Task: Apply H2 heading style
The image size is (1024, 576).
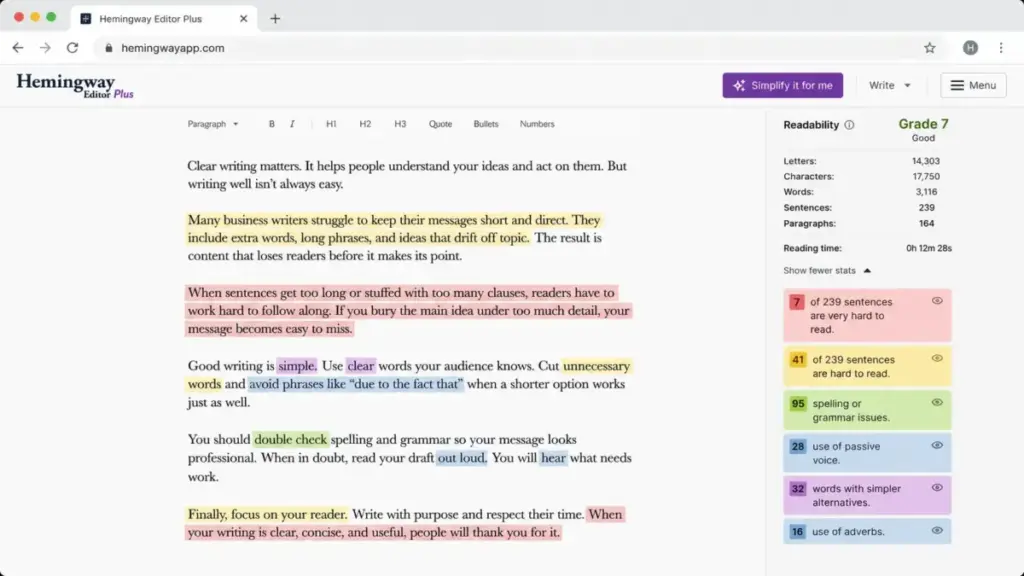Action: pos(365,124)
